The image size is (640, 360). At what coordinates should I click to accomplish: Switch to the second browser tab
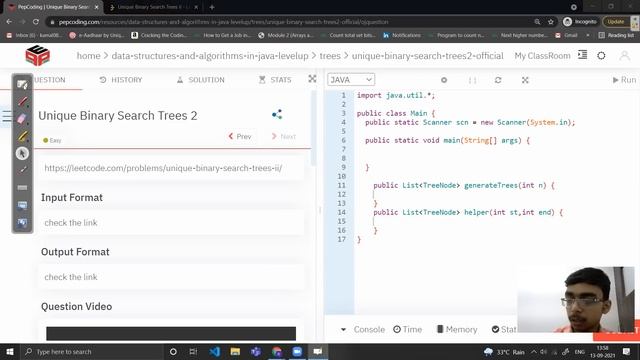click(154, 7)
